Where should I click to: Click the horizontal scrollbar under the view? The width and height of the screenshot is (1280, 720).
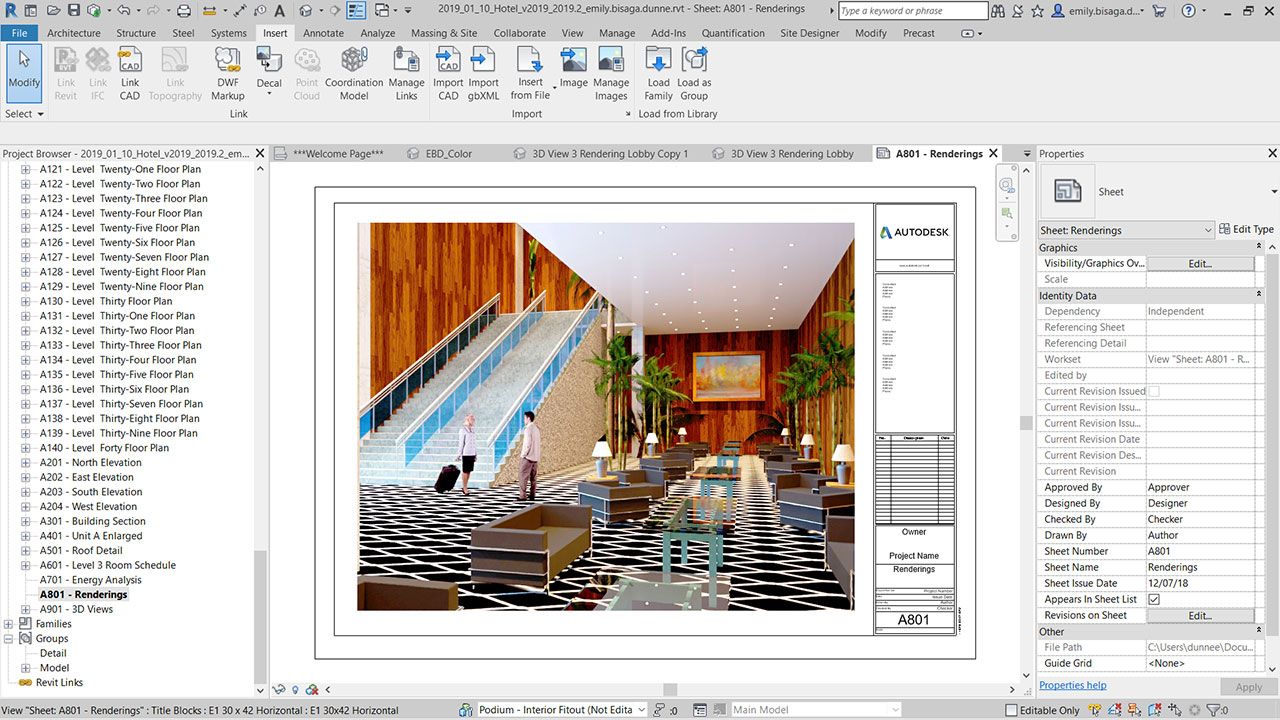pyautogui.click(x=670, y=689)
